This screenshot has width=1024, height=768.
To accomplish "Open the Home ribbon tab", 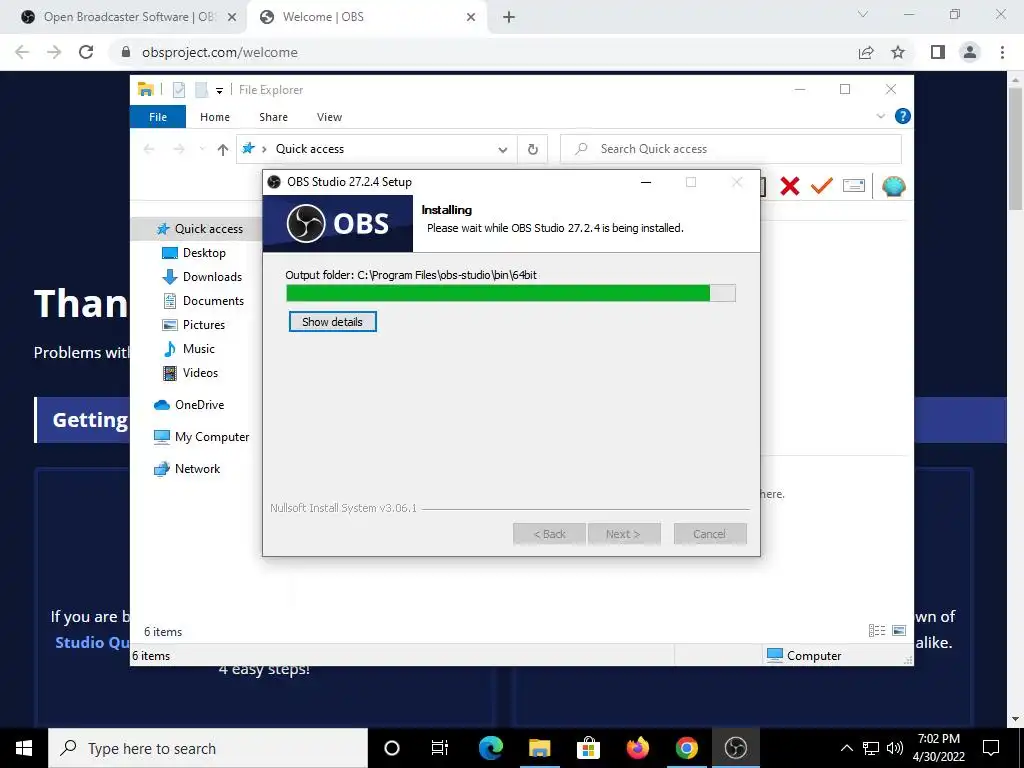I will tap(215, 117).
